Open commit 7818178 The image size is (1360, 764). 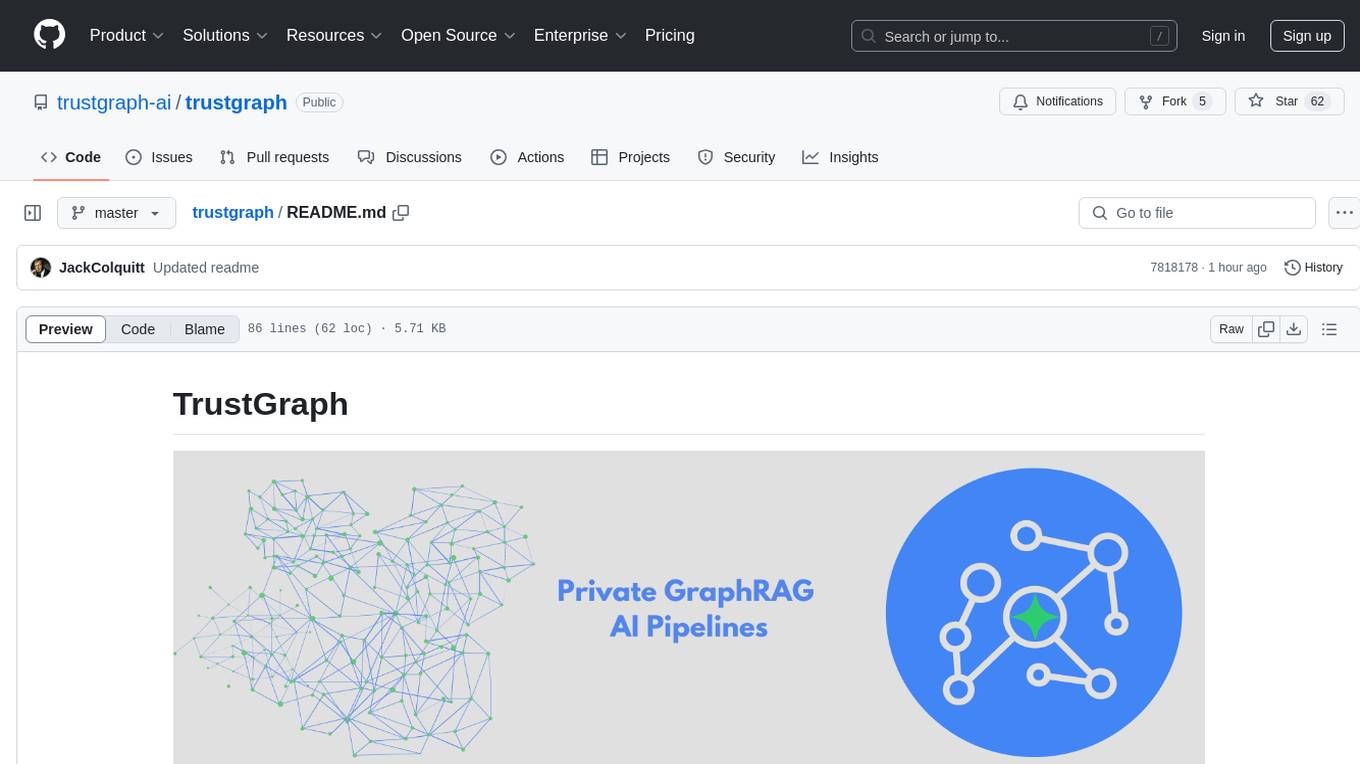[x=1174, y=267]
